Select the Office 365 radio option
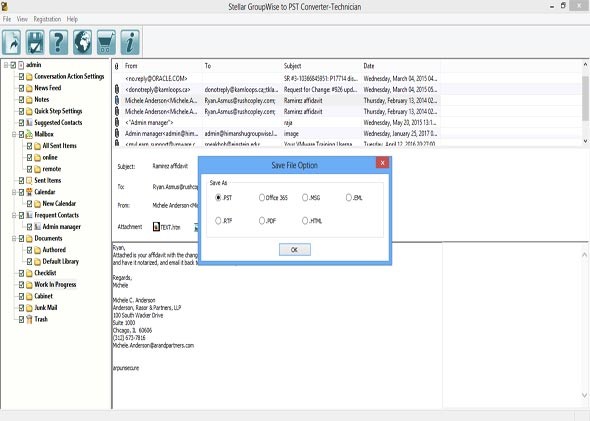The height and width of the screenshot is (421, 590). [262, 198]
